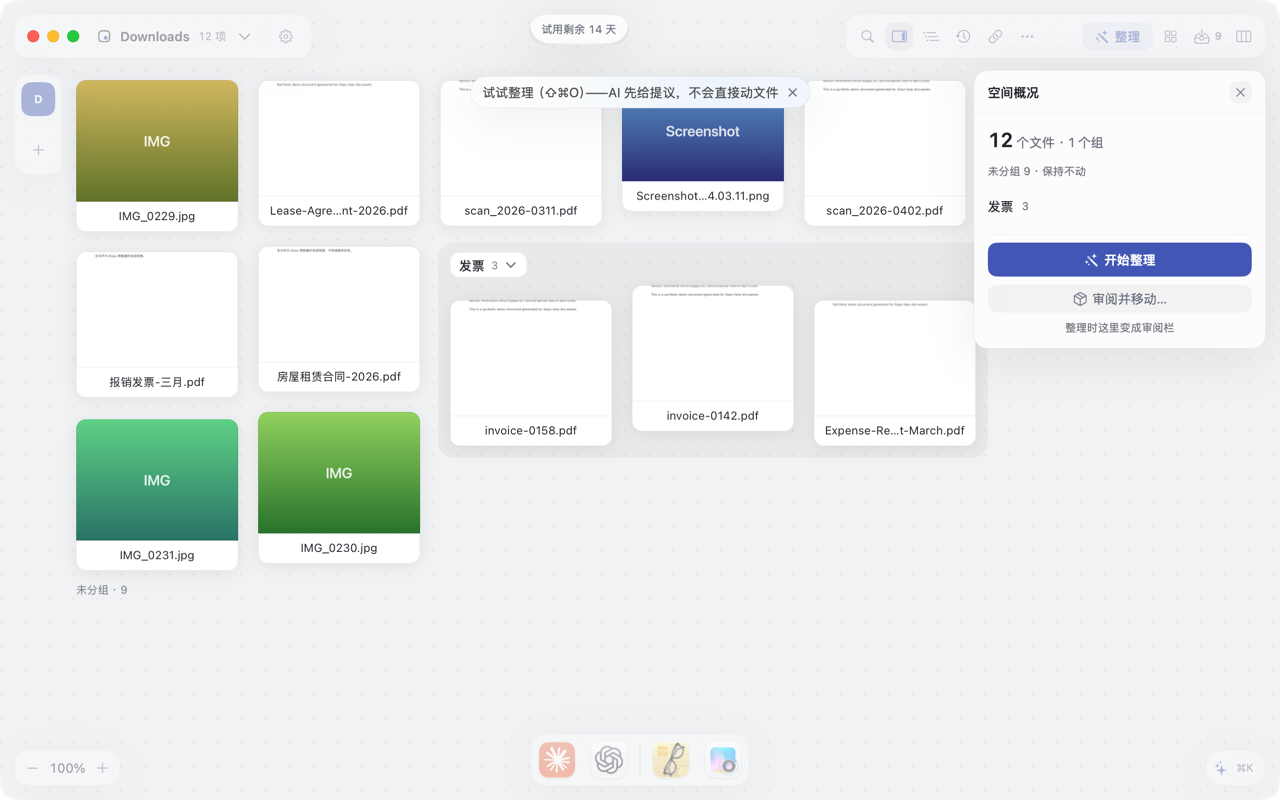
Task: Open the more options ellipsis
Action: click(1027, 36)
